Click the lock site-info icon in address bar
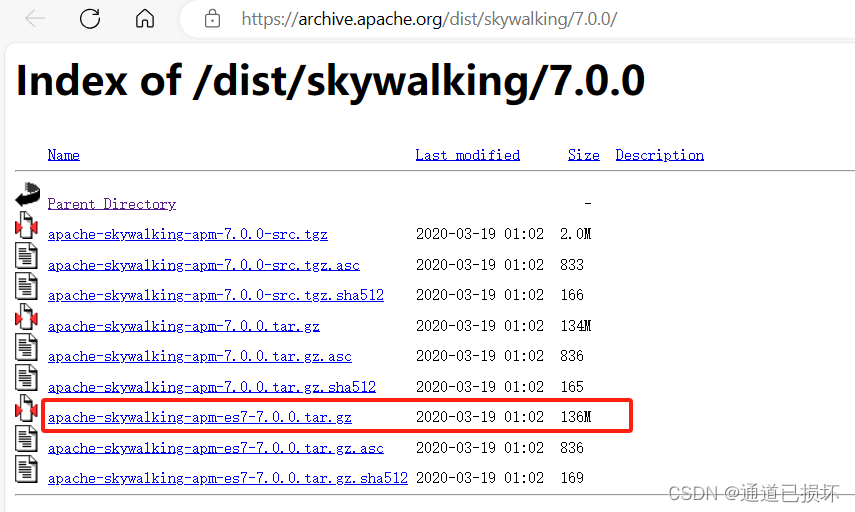This screenshot has height=512, width=855. point(212,19)
